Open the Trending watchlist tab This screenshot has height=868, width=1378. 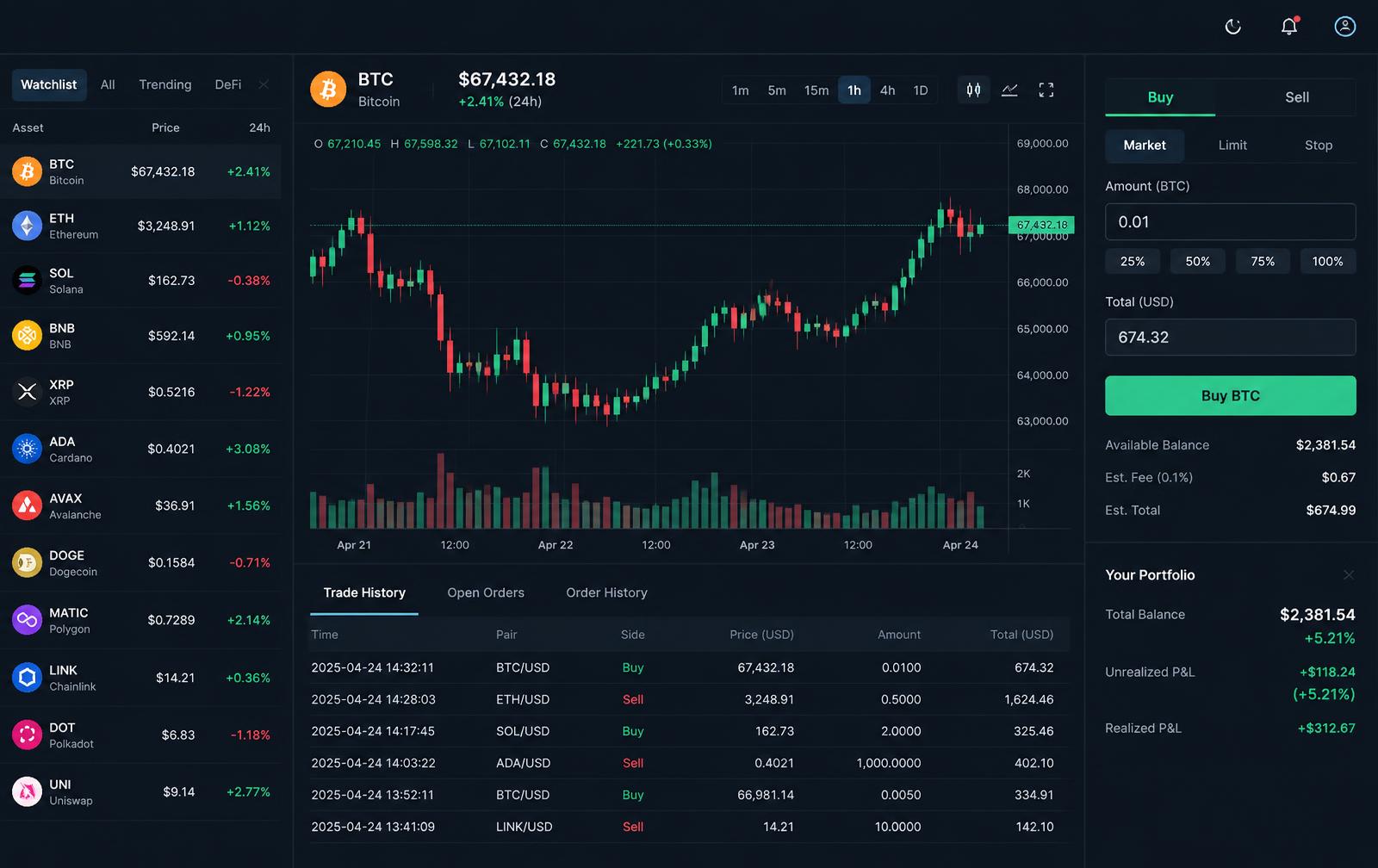(x=165, y=84)
